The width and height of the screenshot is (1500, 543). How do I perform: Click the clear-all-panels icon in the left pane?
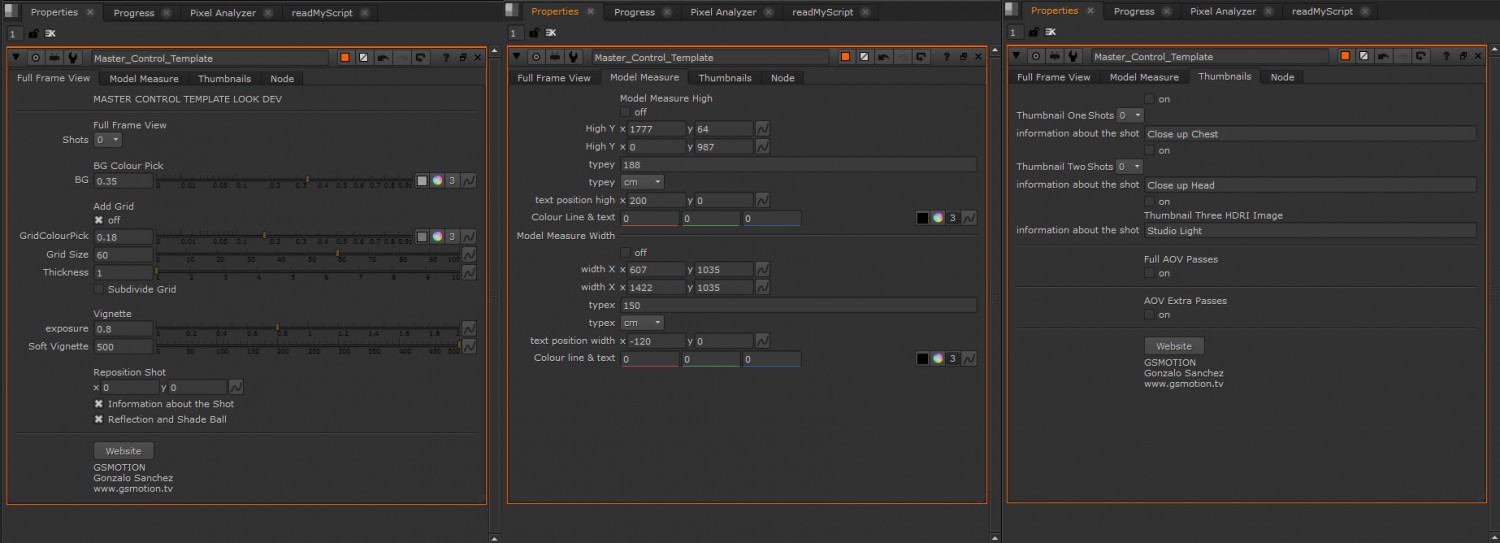[x=50, y=33]
